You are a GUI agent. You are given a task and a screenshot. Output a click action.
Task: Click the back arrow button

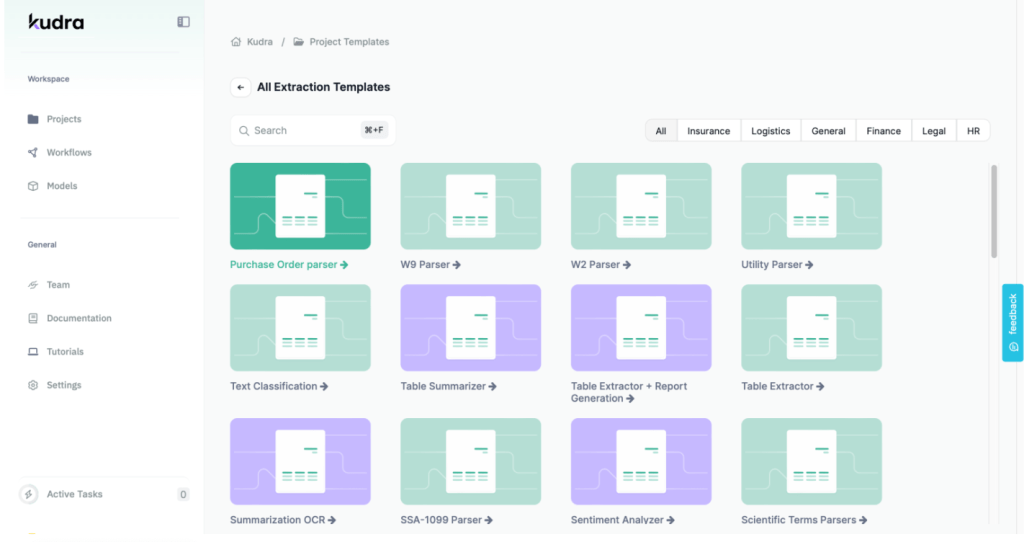240,87
